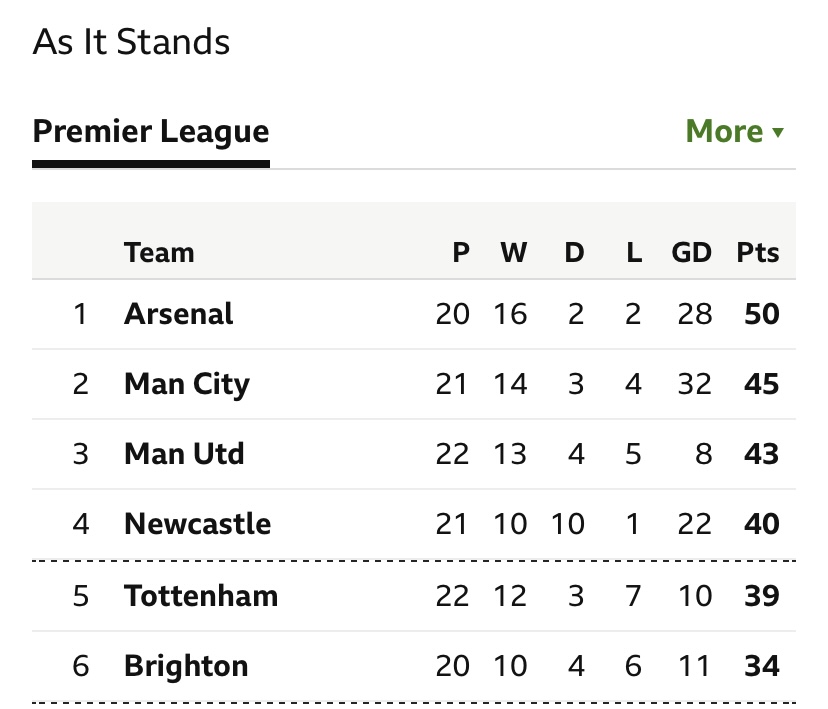Click the GD column header
Image resolution: width=828 pixels, height=709 pixels.
(x=691, y=252)
